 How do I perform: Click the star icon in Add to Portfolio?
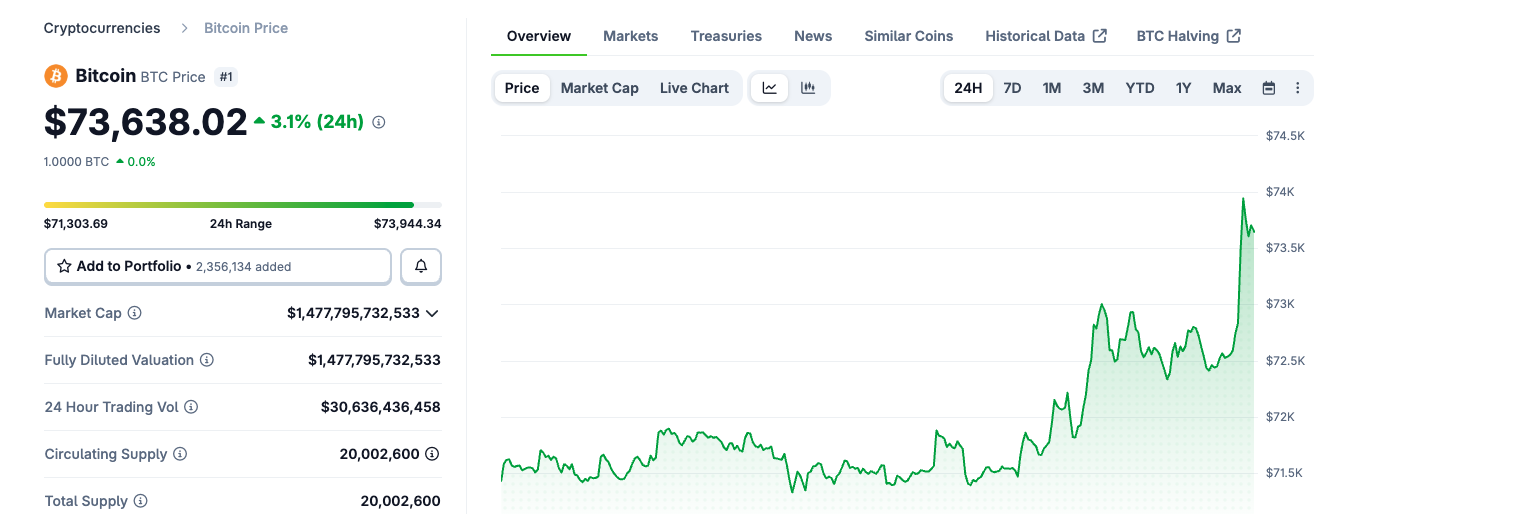(64, 266)
